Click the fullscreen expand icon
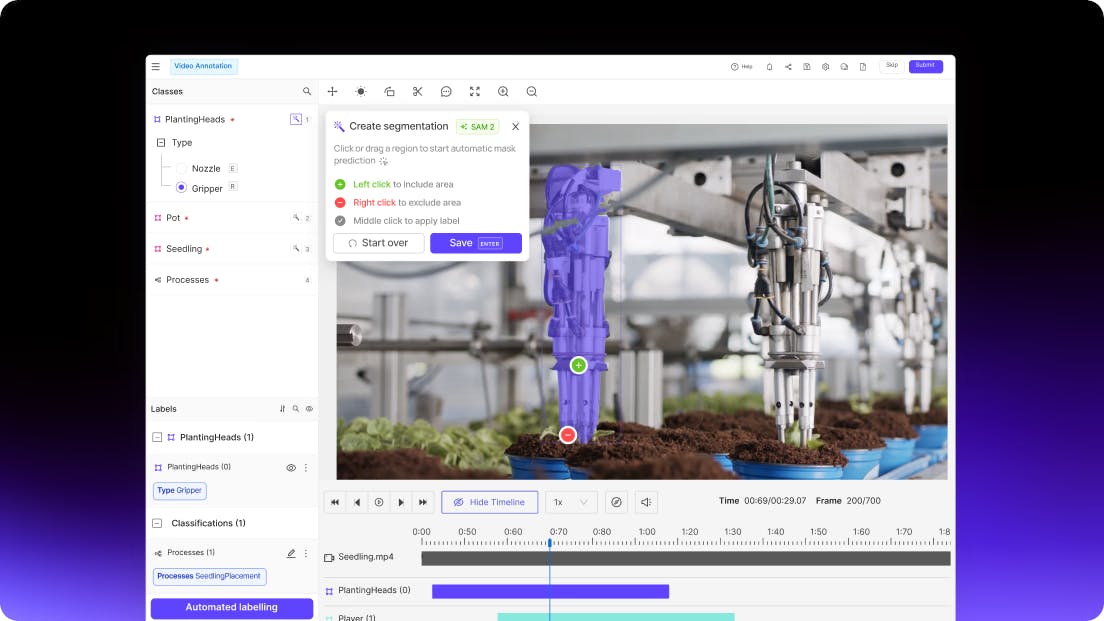The image size is (1104, 621). [475, 91]
